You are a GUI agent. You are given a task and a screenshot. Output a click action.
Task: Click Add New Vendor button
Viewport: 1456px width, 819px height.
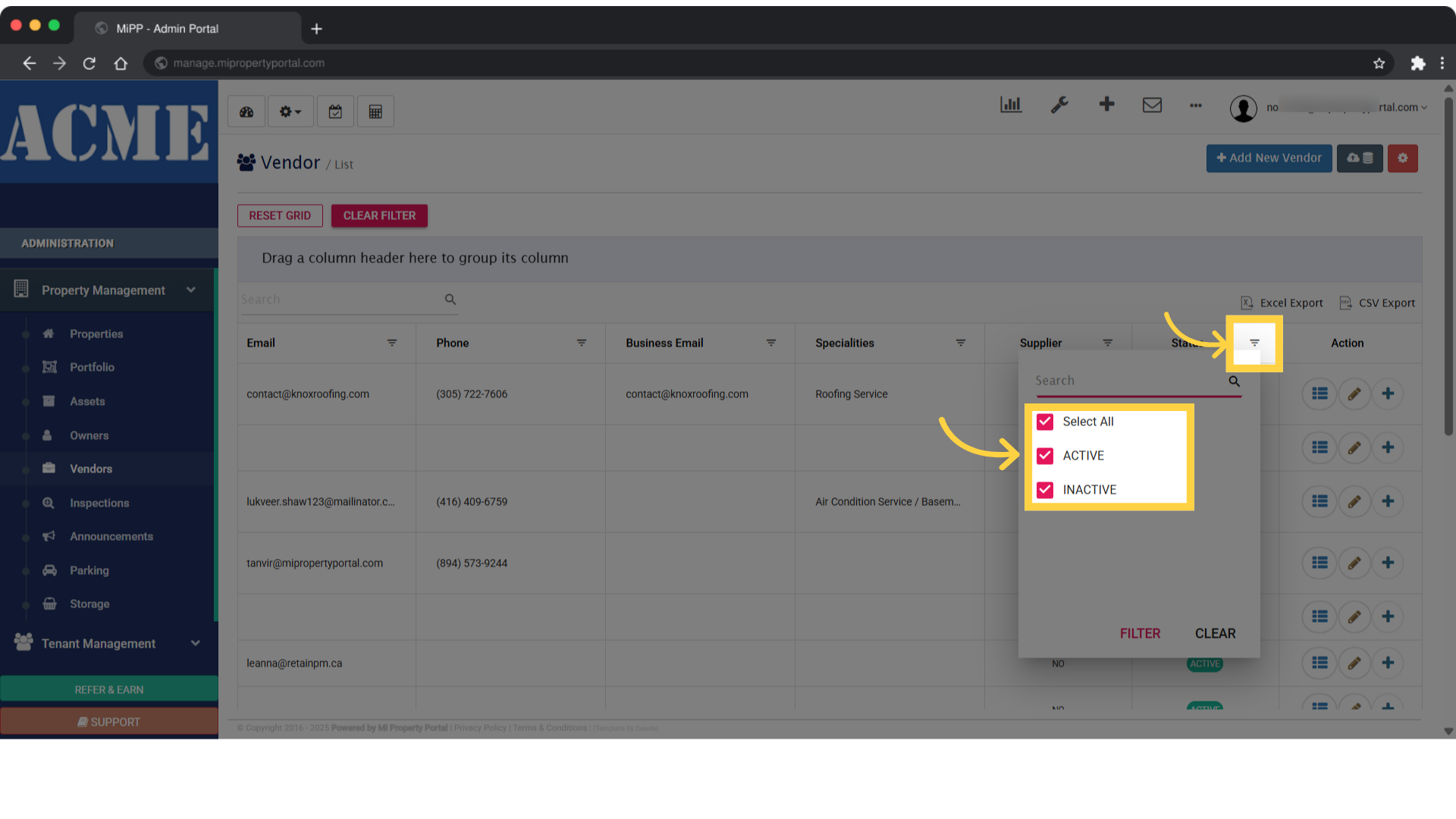(x=1269, y=158)
